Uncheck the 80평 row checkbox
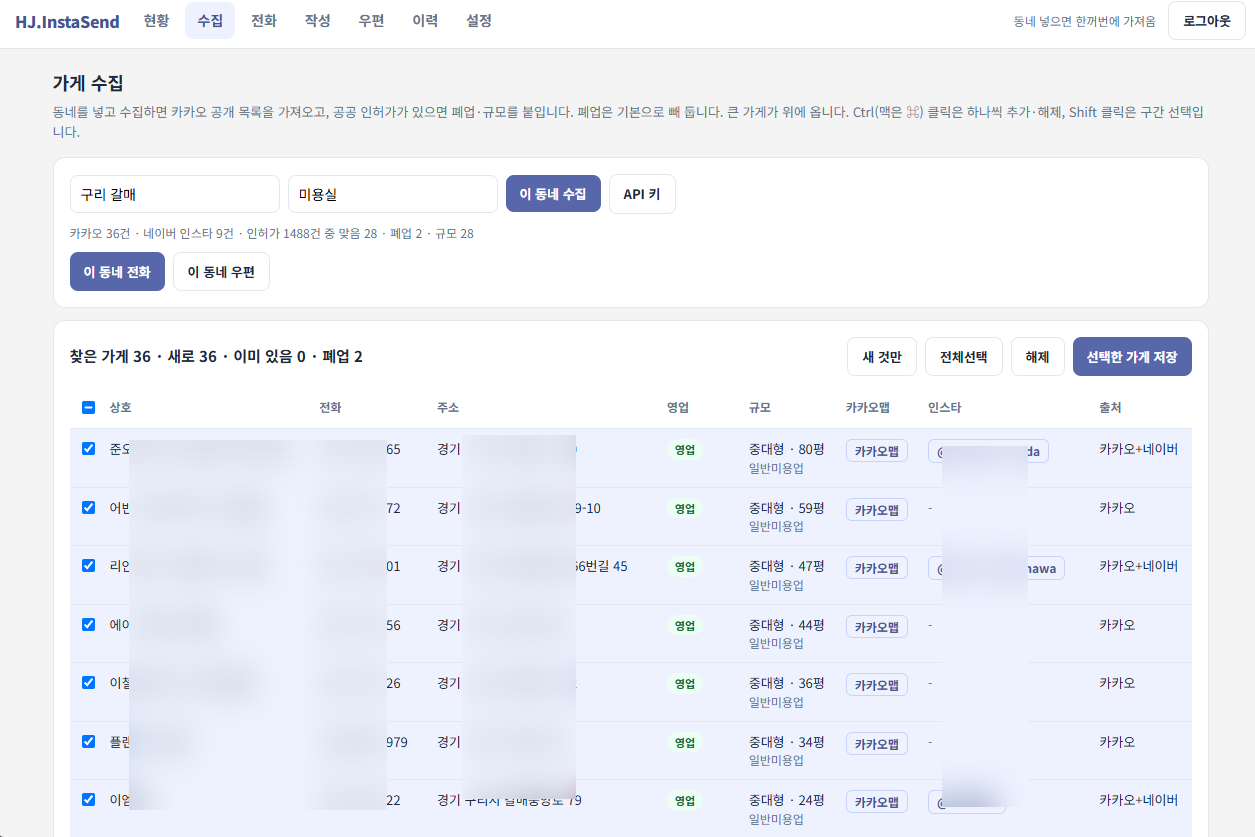Image resolution: width=1255 pixels, height=837 pixels. pyautogui.click(x=88, y=448)
